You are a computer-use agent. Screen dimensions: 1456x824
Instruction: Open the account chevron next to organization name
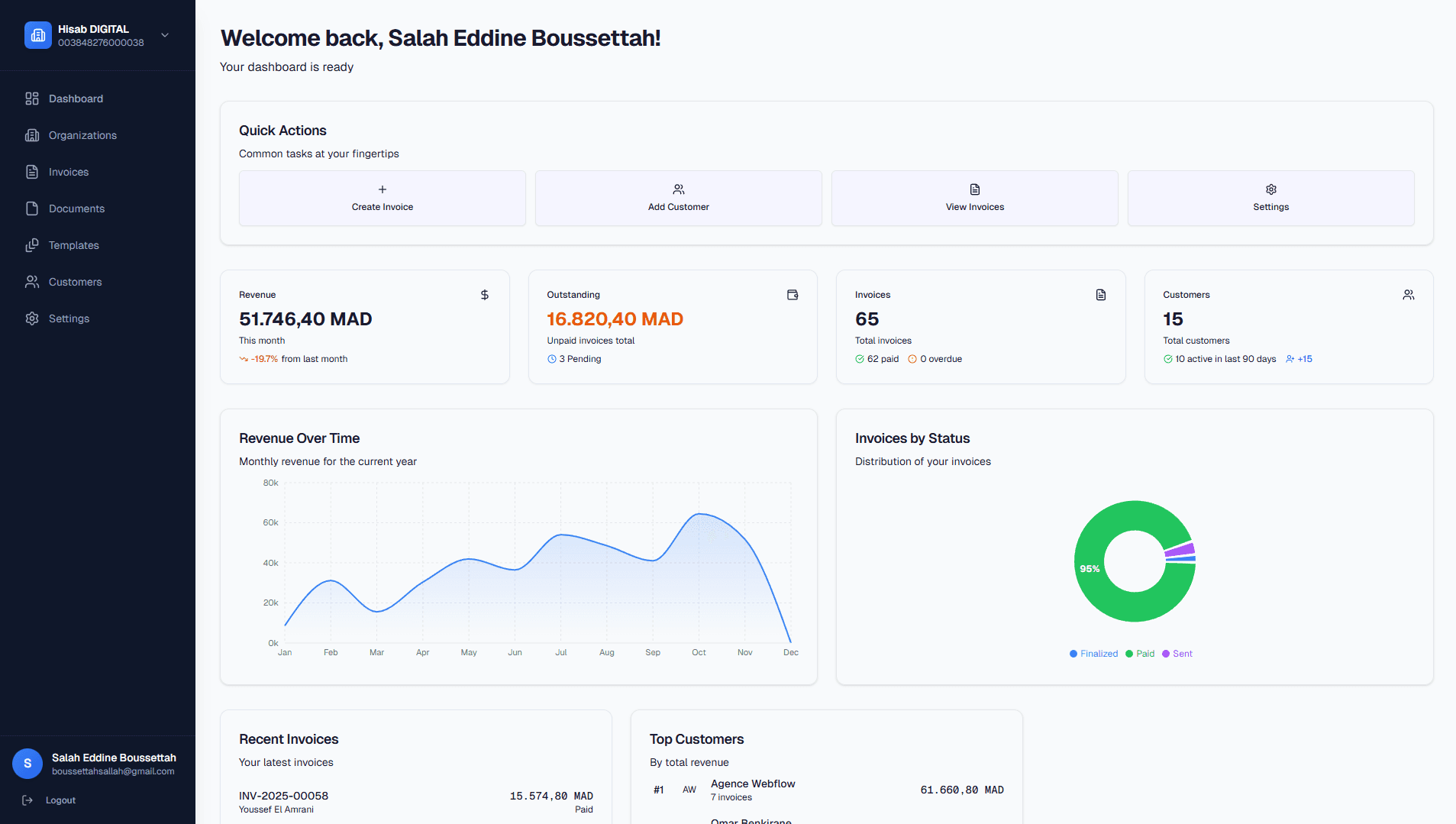[x=164, y=35]
